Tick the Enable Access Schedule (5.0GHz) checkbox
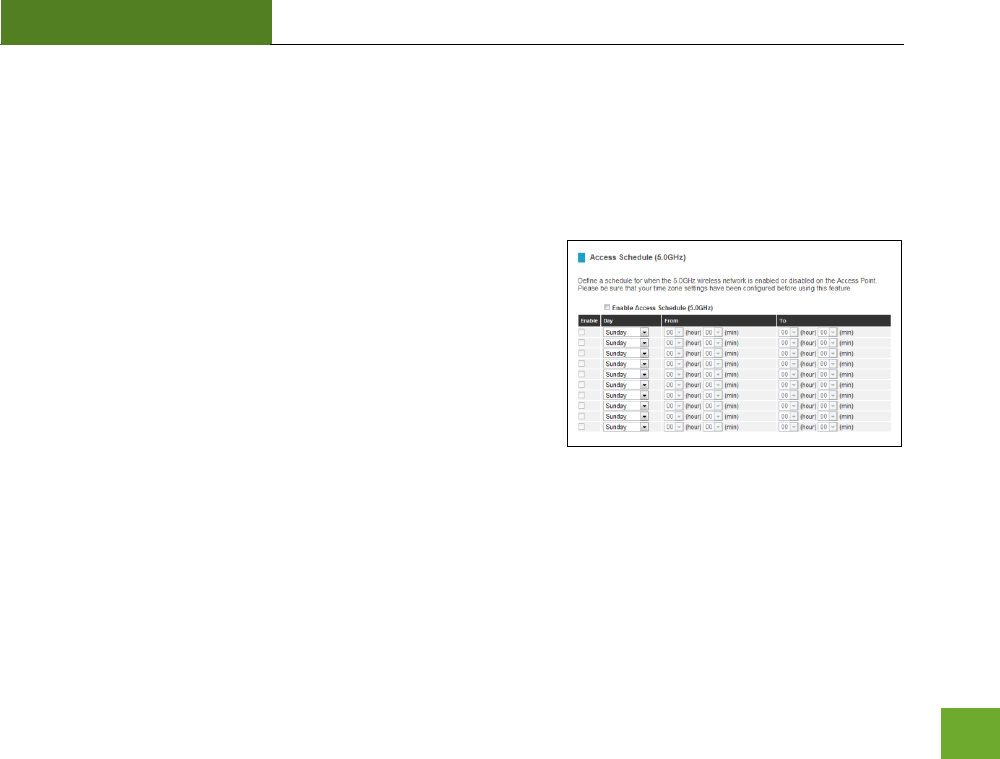 (x=607, y=307)
